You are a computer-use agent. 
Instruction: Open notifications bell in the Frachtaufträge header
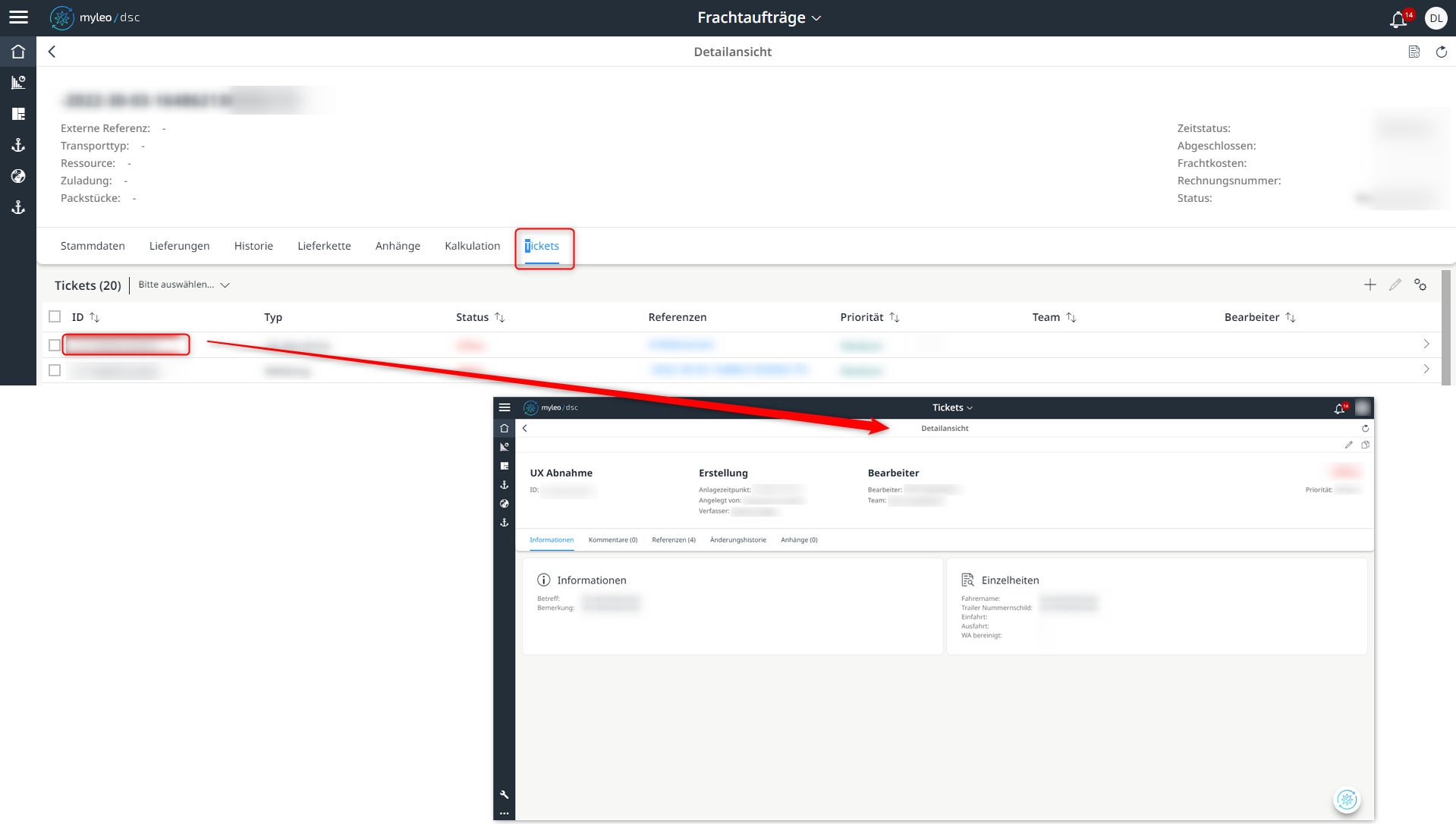1398,19
